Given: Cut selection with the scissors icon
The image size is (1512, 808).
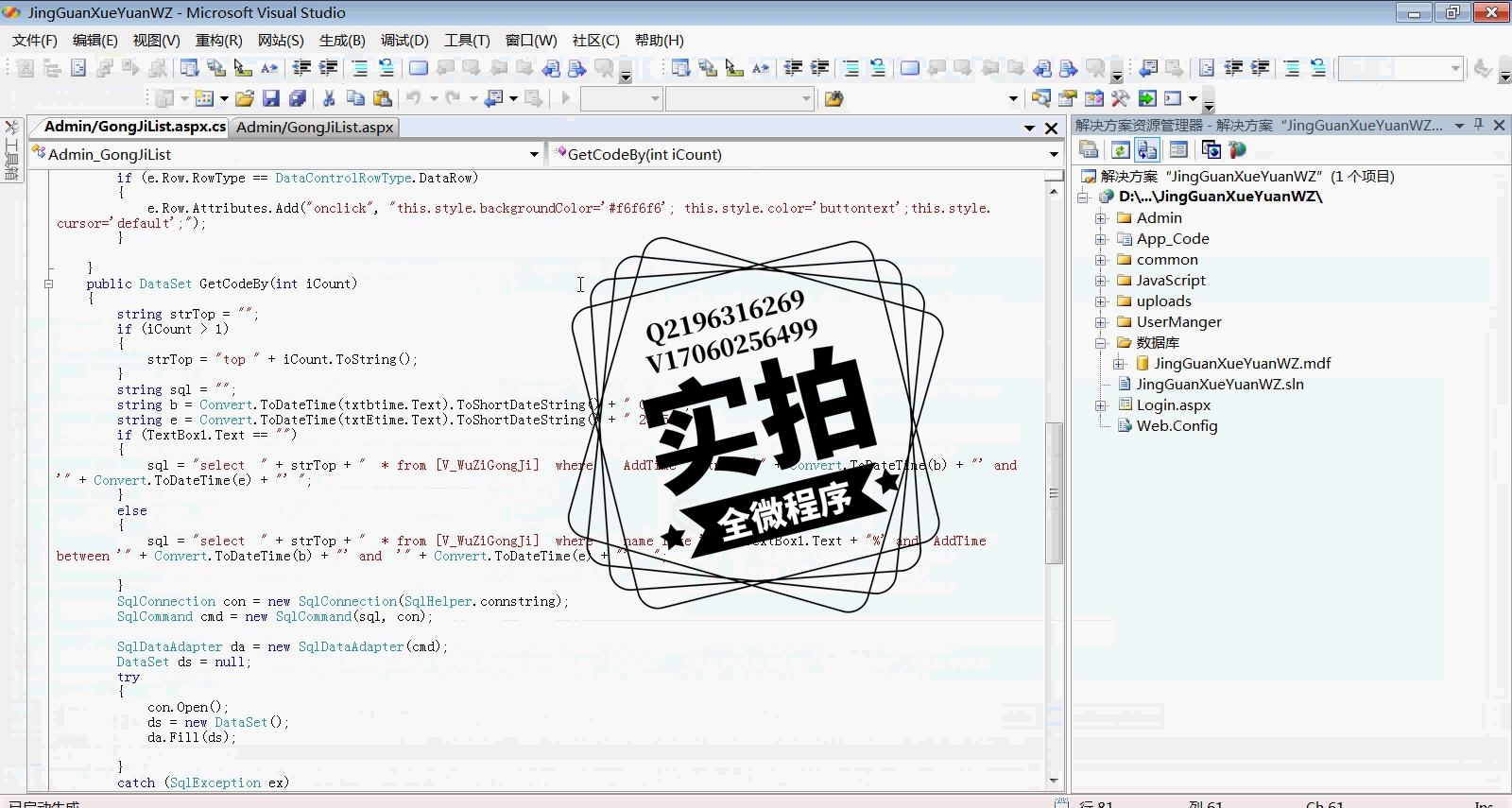Looking at the screenshot, I should [x=329, y=98].
